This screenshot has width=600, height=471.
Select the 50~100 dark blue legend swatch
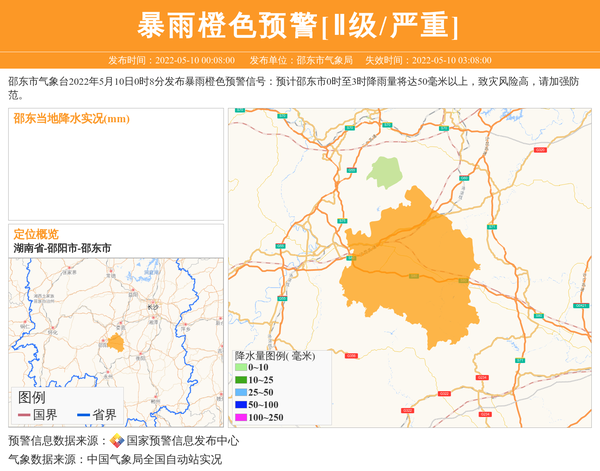tap(241, 405)
